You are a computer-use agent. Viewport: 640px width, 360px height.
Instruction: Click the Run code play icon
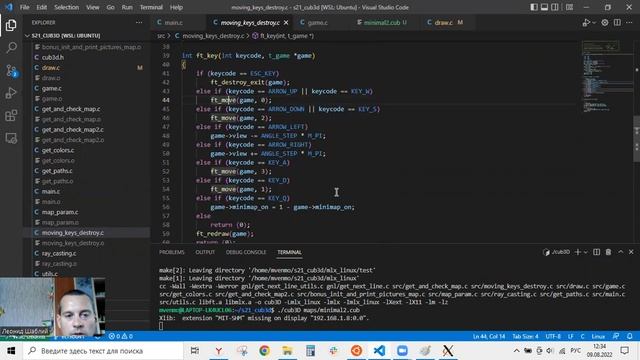[586, 23]
